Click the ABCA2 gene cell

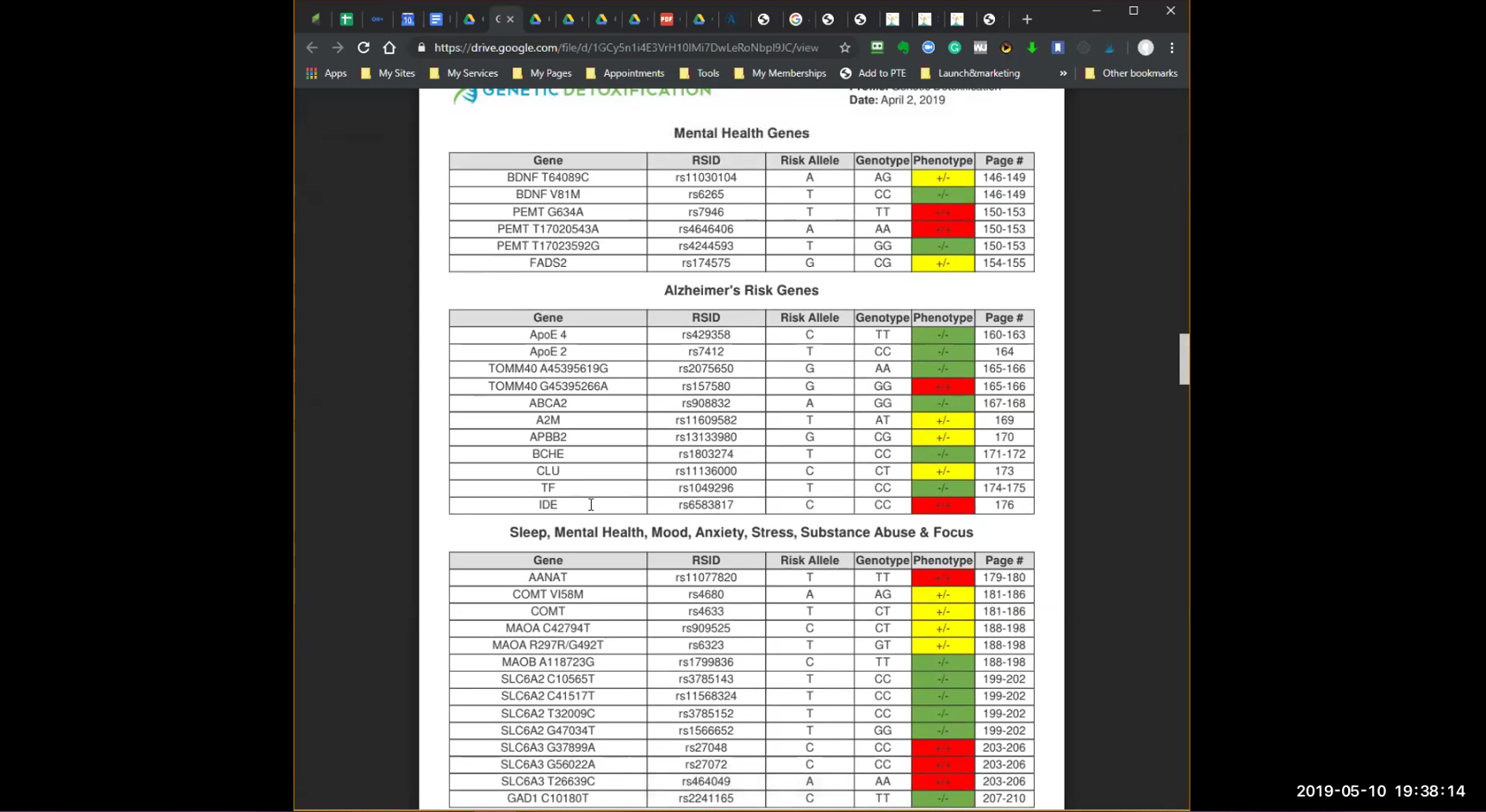548,403
